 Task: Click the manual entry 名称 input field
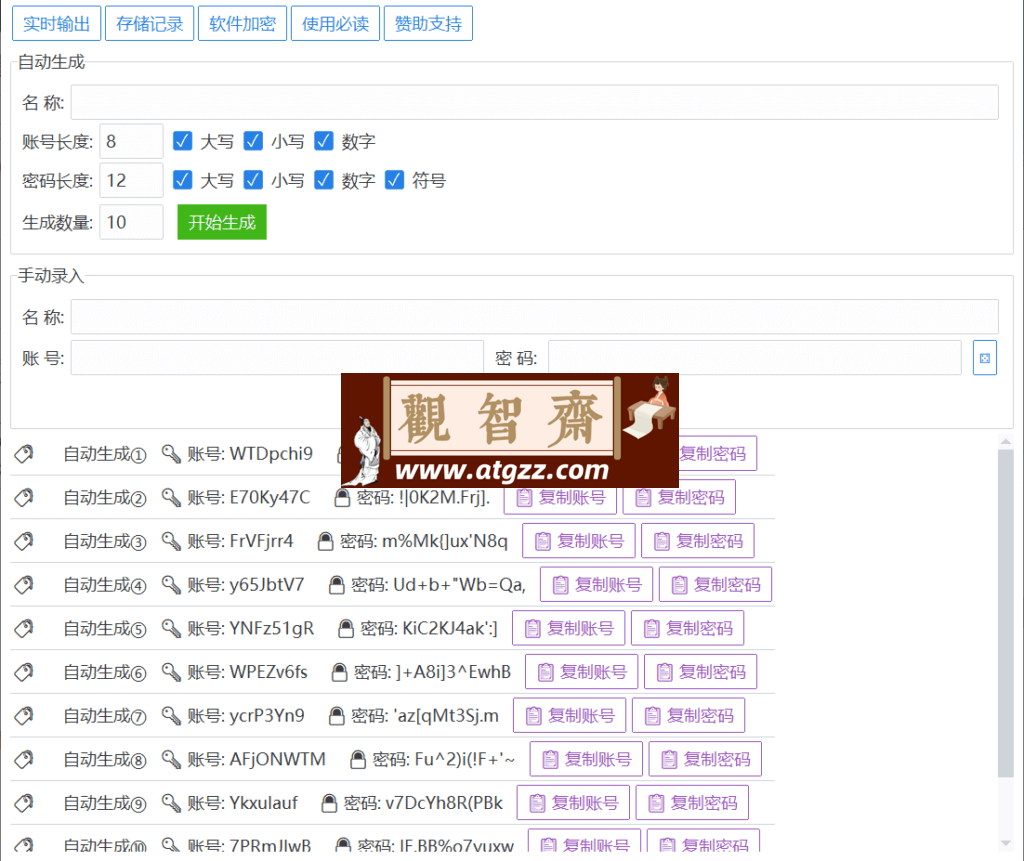coord(534,317)
